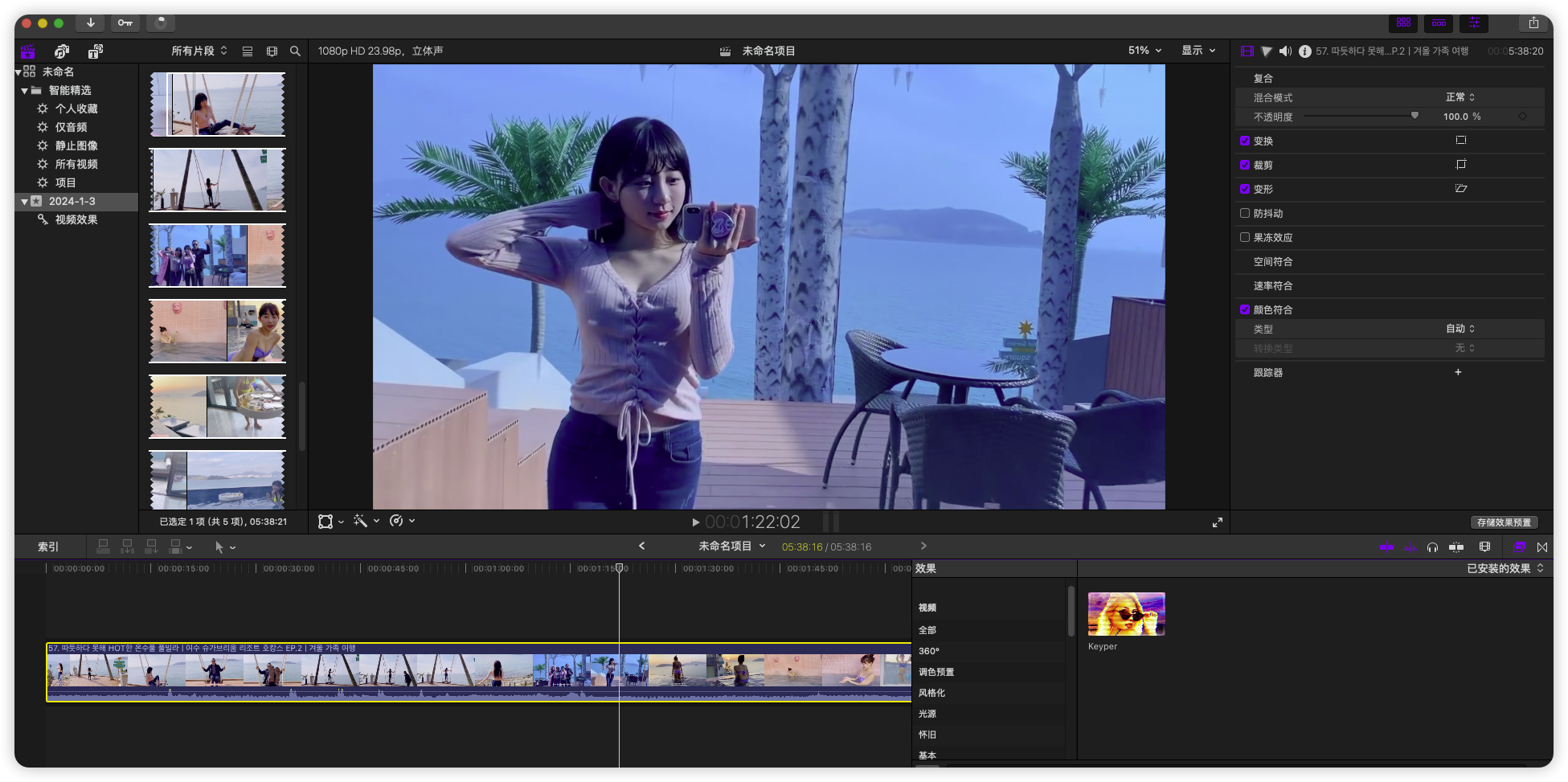Open the viewer zoom 51% dropdown
The image size is (1568, 782).
tap(1145, 51)
